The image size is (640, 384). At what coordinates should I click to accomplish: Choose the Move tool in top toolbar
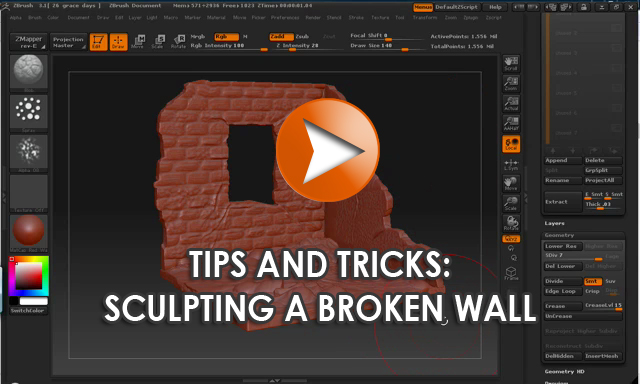138,42
